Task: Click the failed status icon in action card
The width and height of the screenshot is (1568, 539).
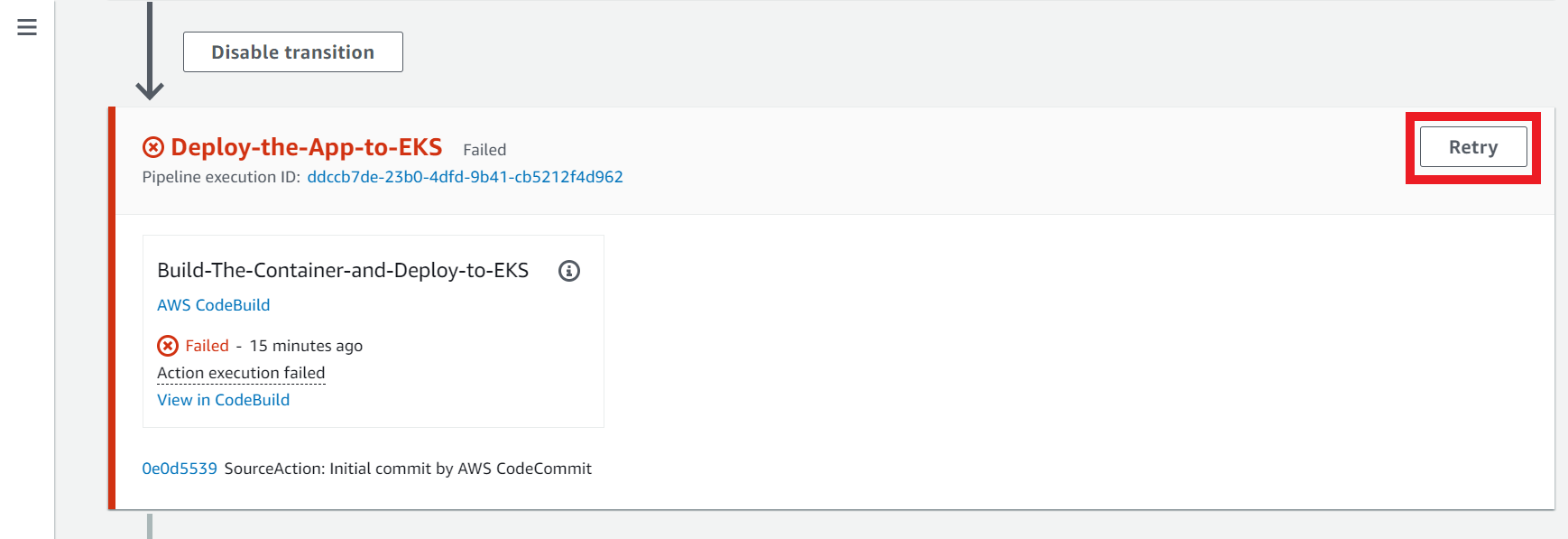Action: click(x=168, y=346)
